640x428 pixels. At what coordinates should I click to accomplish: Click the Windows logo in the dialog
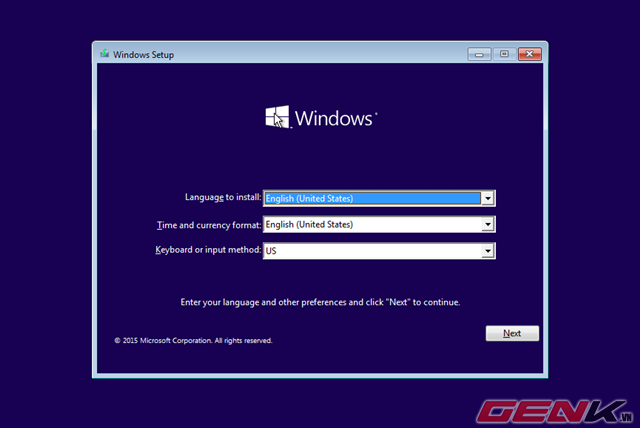coord(278,117)
